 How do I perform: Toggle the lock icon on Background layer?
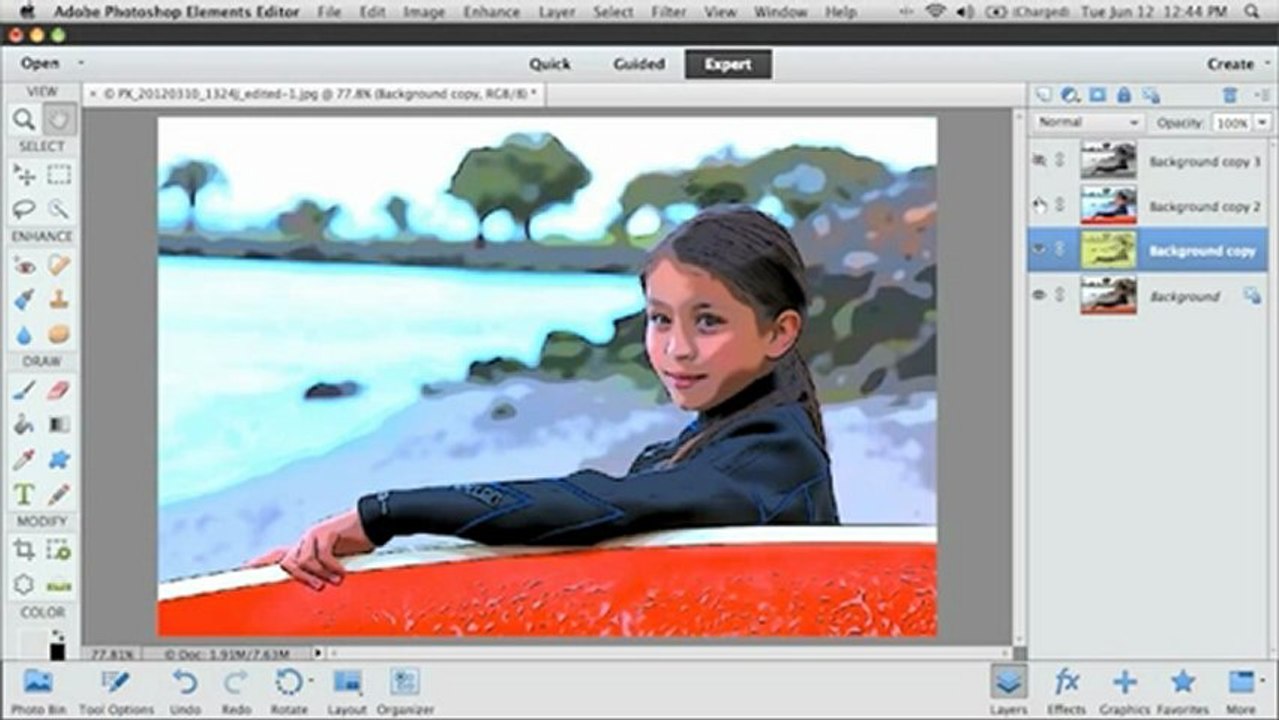pyautogui.click(x=1252, y=295)
